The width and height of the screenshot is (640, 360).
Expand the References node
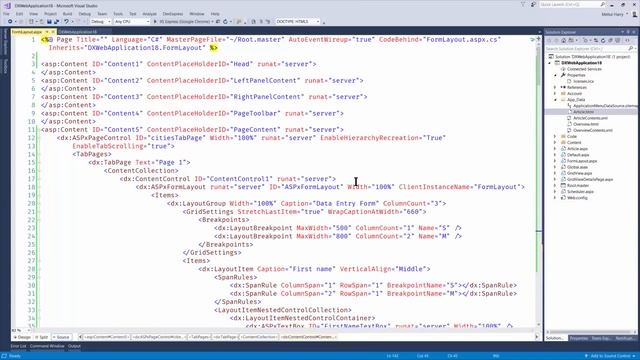pos(555,87)
